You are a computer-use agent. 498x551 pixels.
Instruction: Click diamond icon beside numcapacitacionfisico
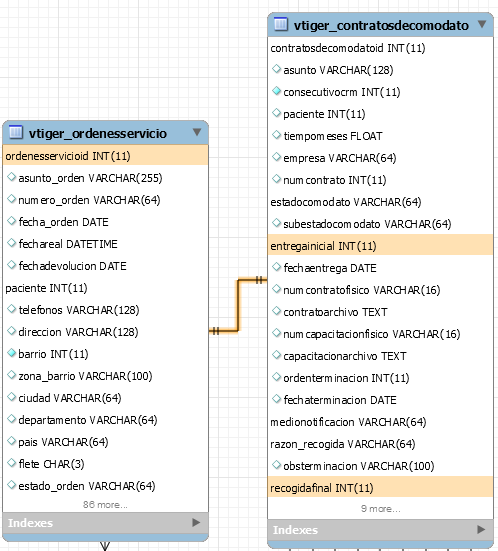[x=277, y=333]
